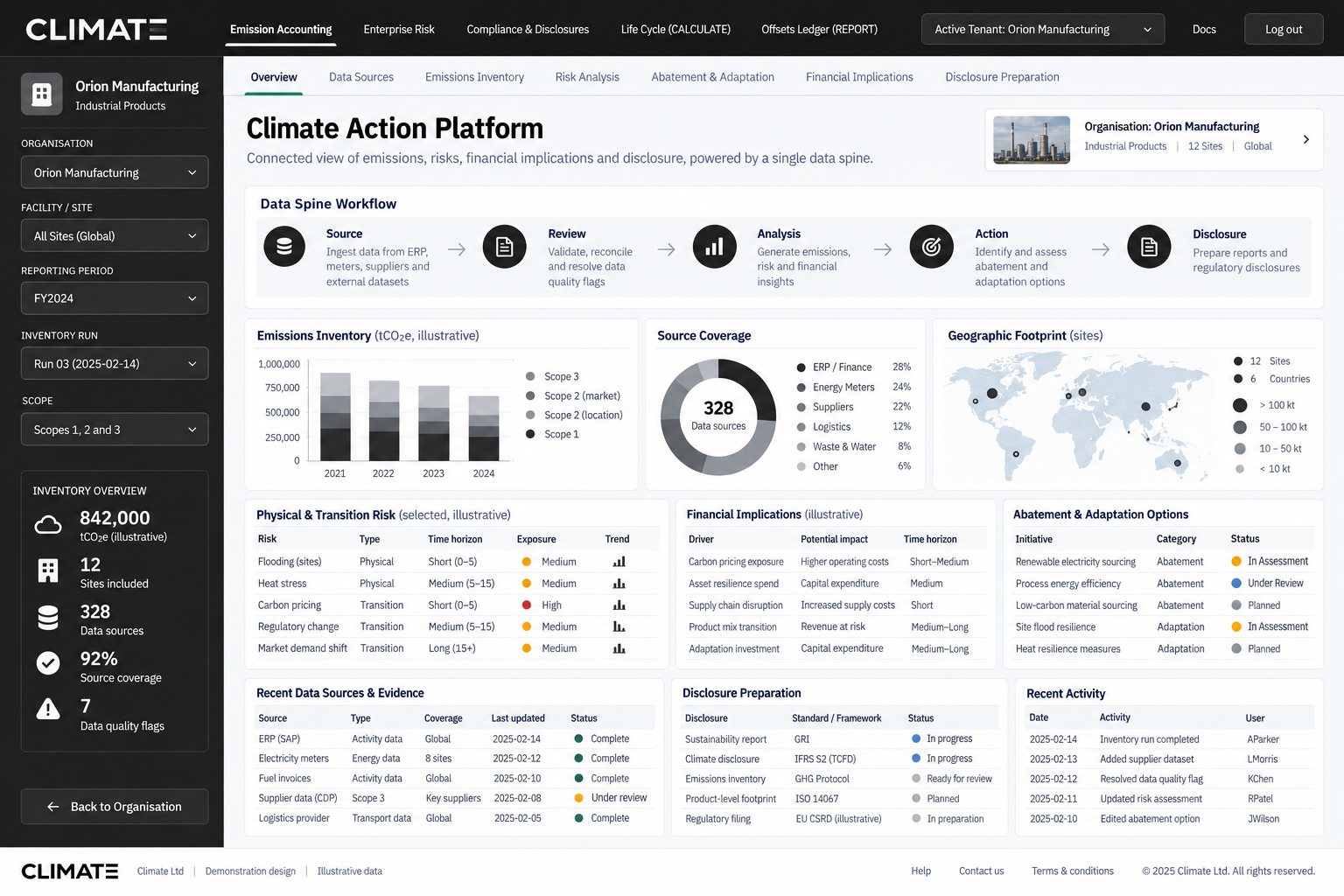Open the Risk Analysis tab
The width and height of the screenshot is (1344, 896).
point(587,77)
